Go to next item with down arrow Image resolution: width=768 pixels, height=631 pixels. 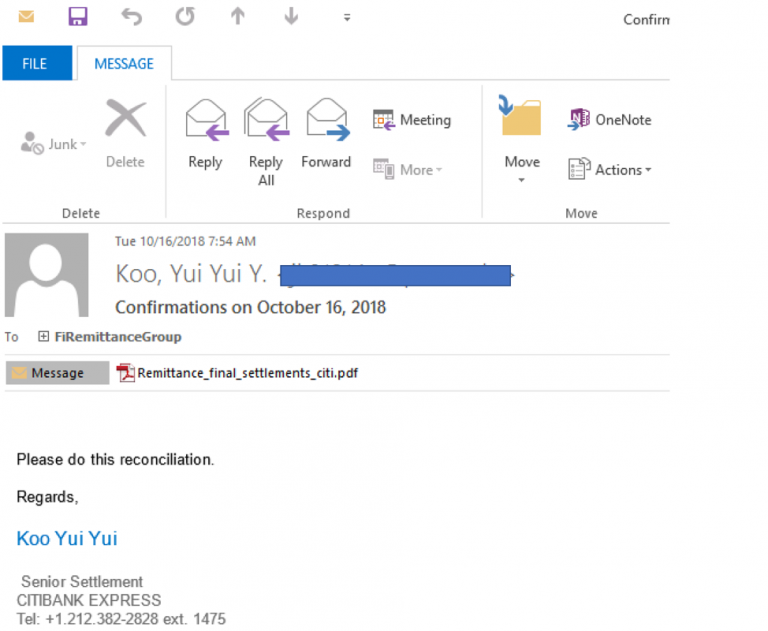291,17
